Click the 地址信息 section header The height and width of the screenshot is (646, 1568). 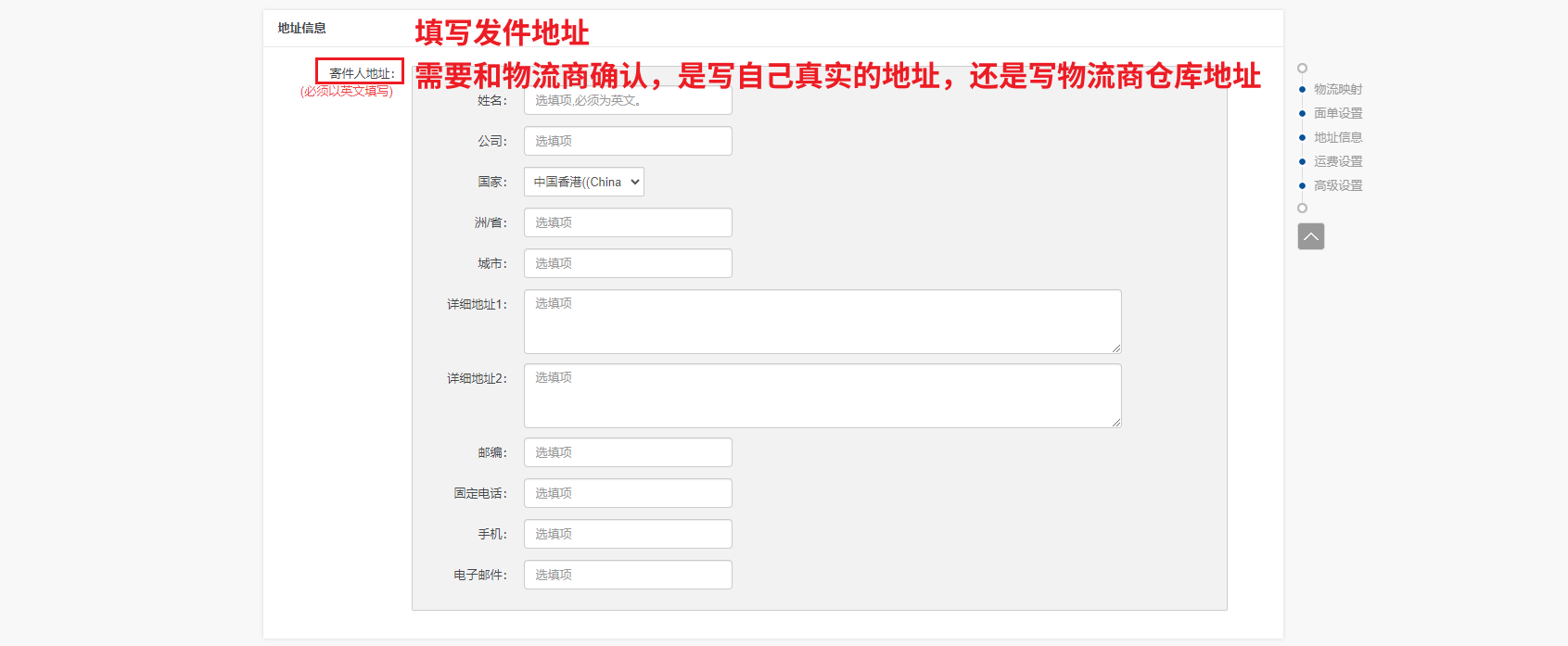tap(302, 28)
